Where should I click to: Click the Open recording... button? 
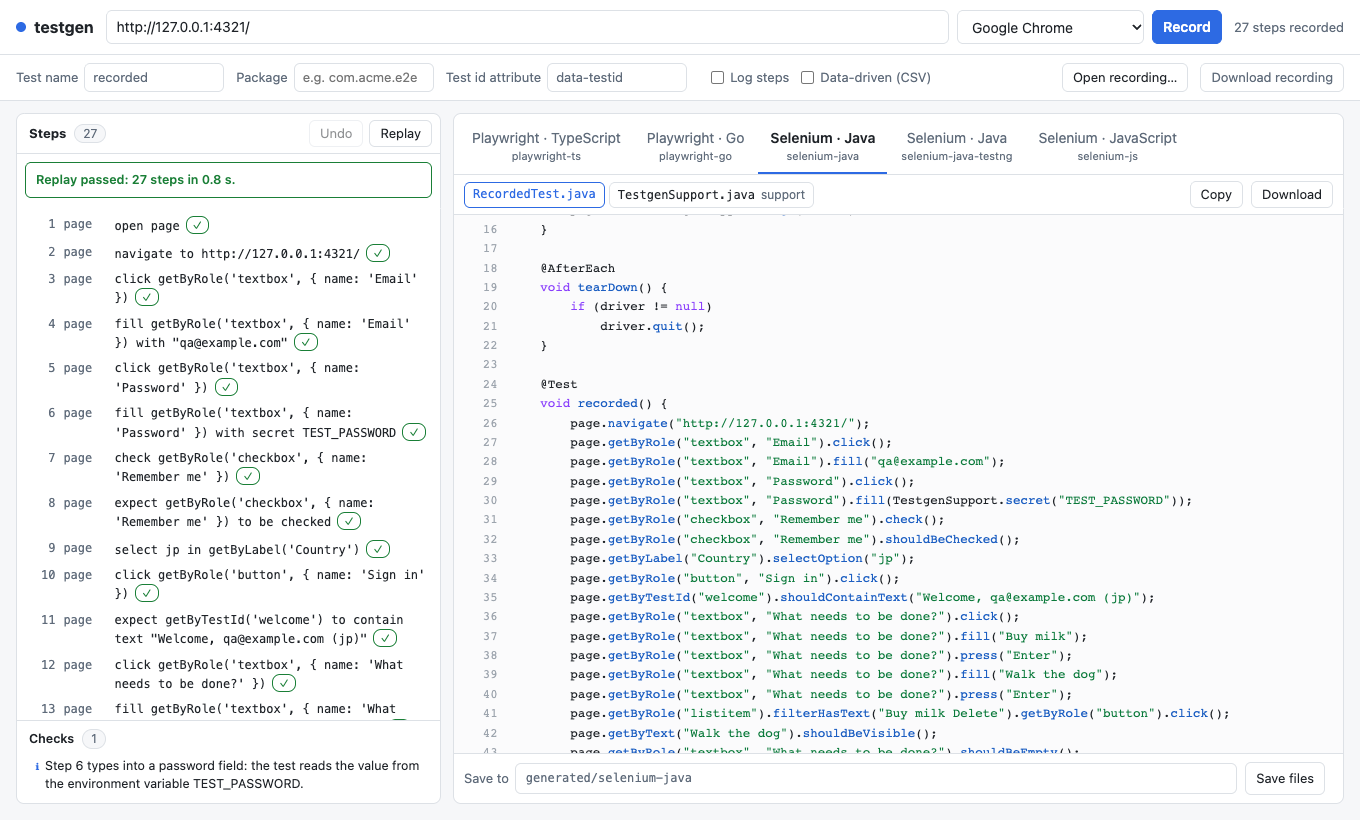(1125, 78)
